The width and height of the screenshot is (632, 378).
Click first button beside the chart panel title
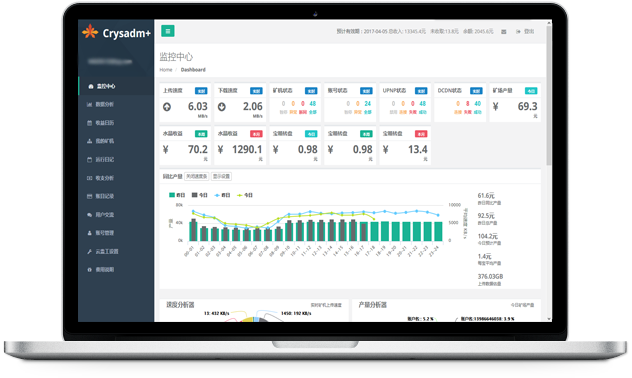coord(197,177)
